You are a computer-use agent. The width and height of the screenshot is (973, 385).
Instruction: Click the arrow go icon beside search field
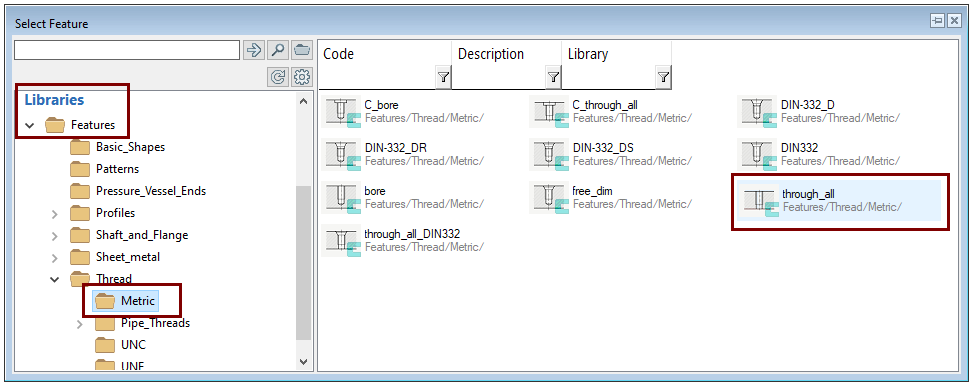[253, 50]
